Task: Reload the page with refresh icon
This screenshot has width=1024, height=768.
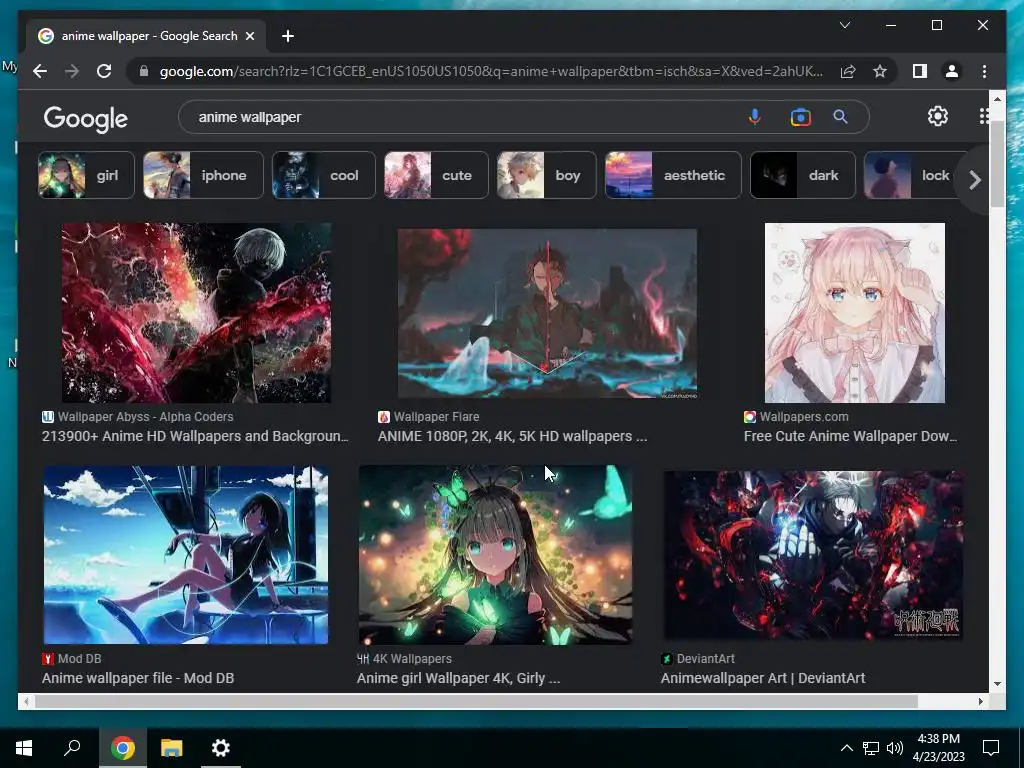Action: 104,71
